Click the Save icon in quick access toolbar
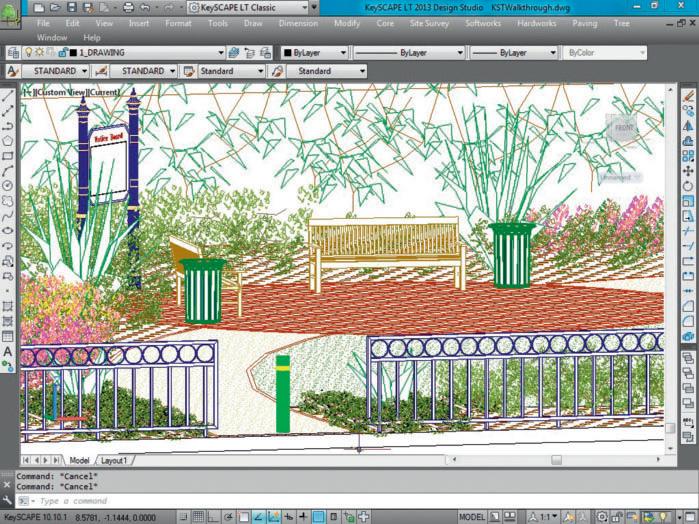Viewport: 699px width, 524px height. click(72, 7)
